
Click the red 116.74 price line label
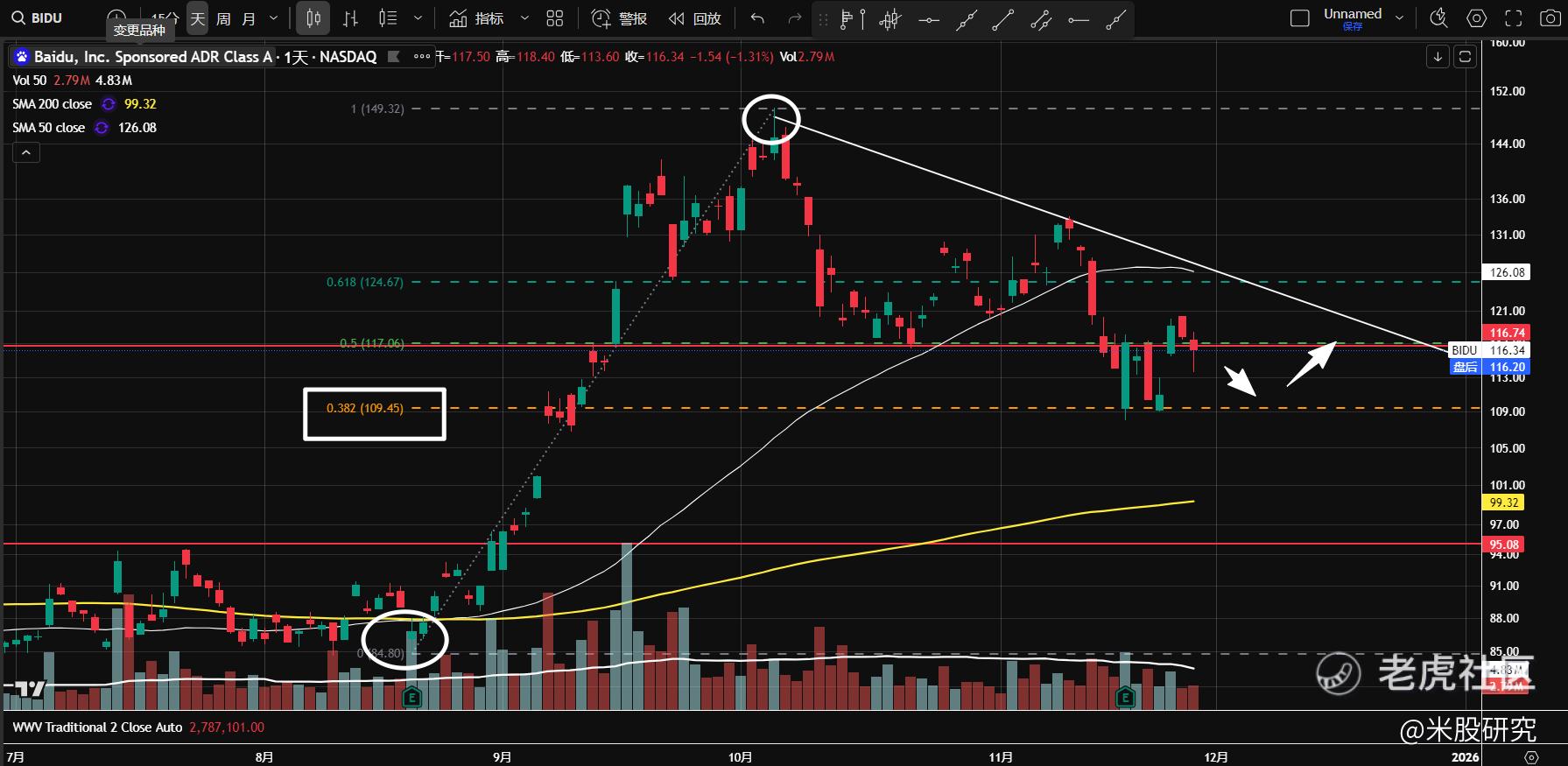point(1508,333)
